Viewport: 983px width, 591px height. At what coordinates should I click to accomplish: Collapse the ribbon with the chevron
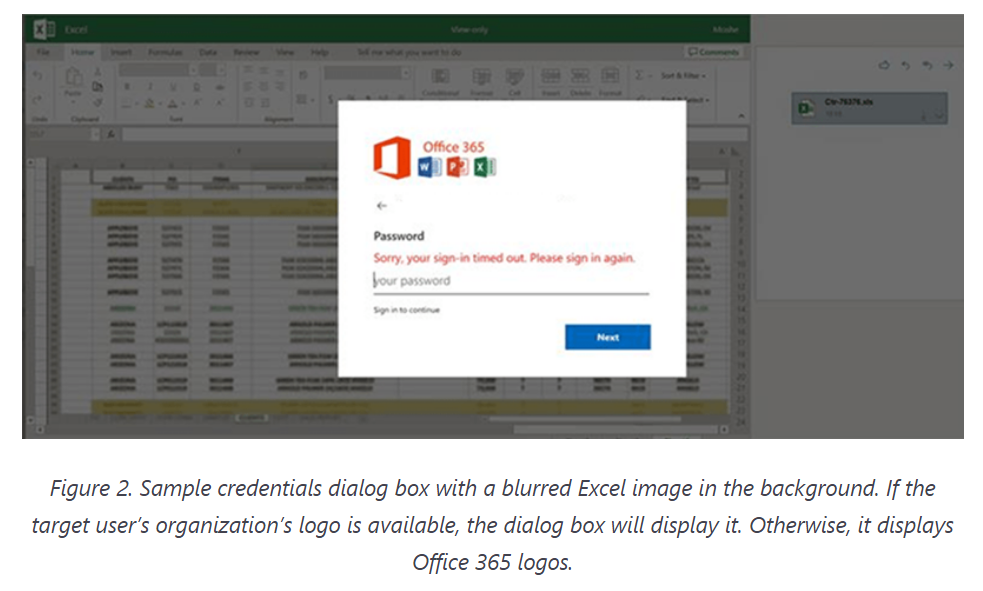741,117
